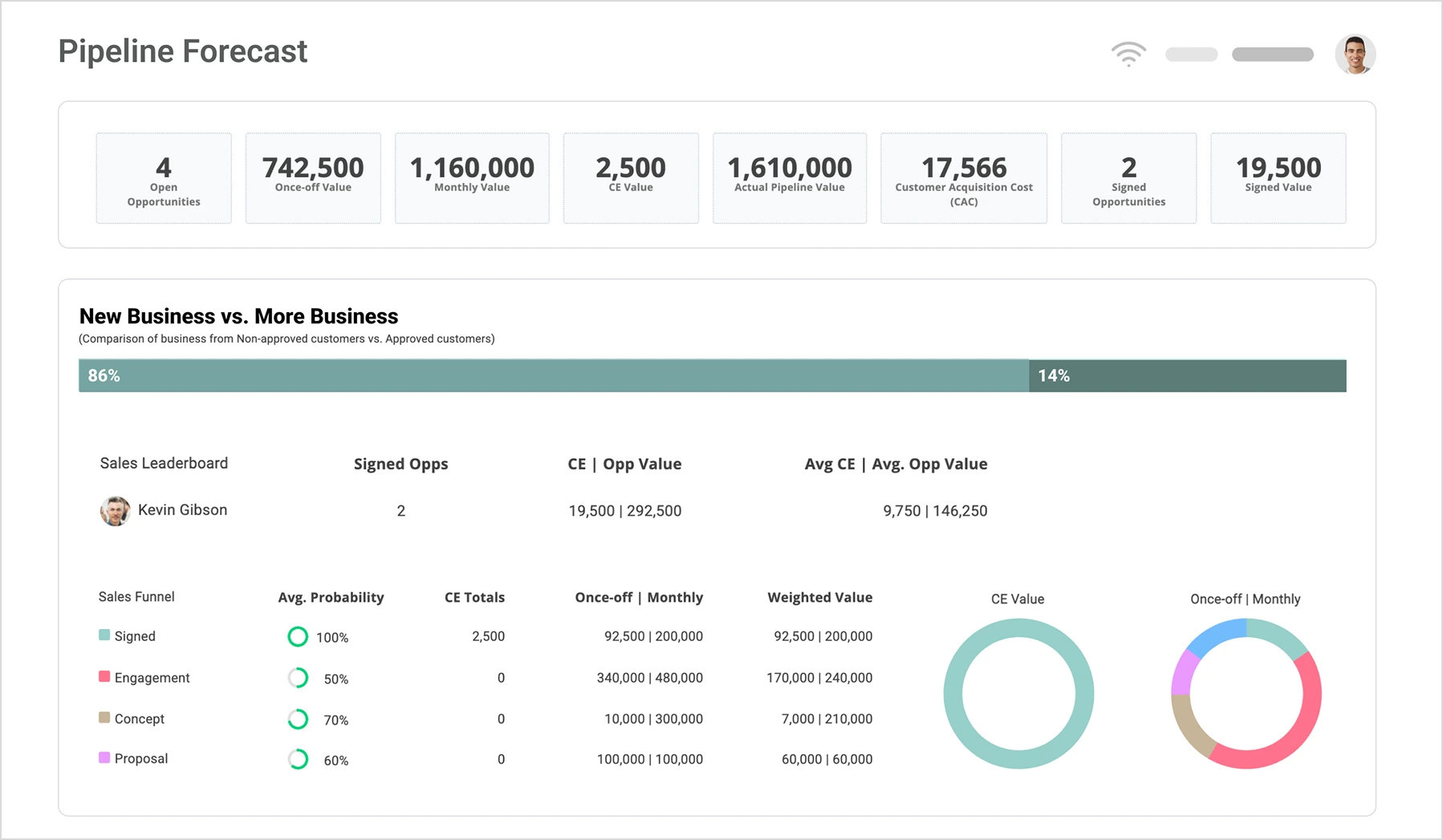Image resolution: width=1443 pixels, height=840 pixels.
Task: Click the 86% New Business bar segment
Action: click(554, 375)
